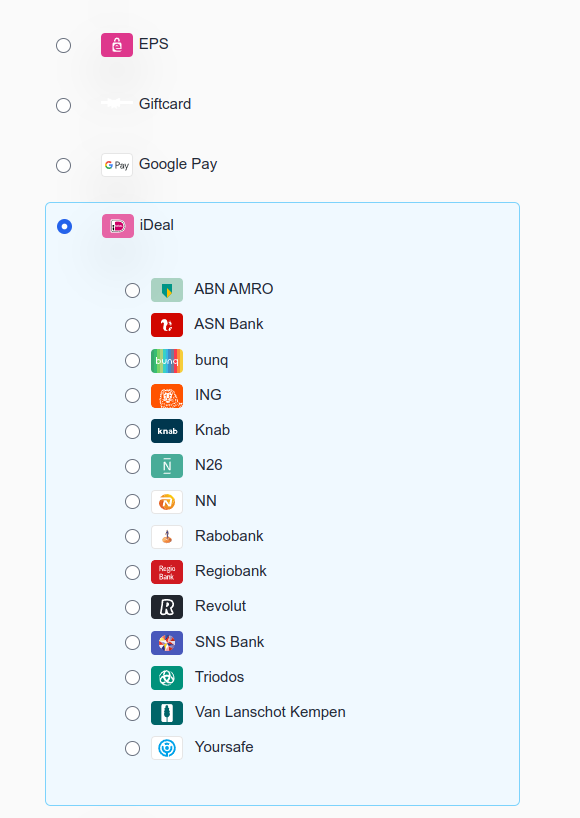Choose Triodos radio button

[132, 677]
